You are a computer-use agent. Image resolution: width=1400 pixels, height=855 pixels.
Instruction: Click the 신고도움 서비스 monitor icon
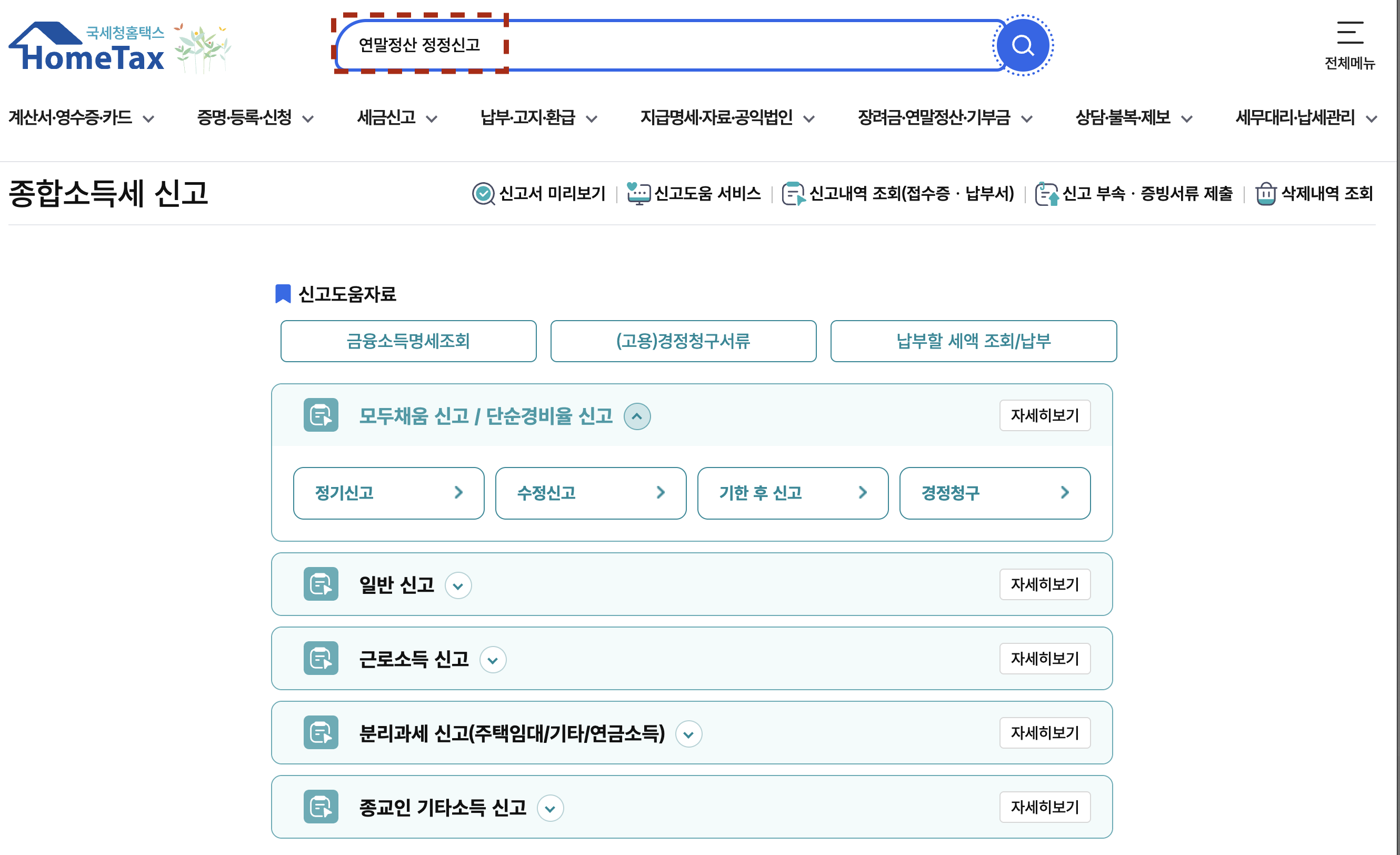638,194
